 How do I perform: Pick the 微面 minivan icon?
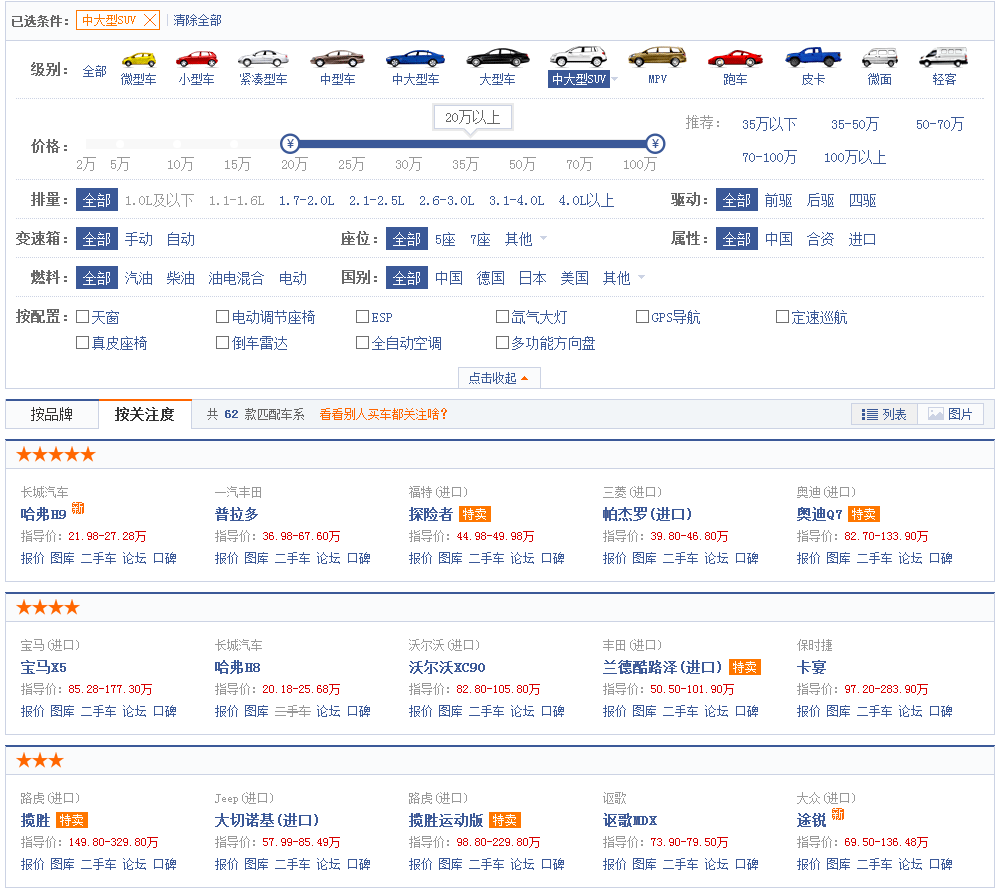(x=879, y=58)
